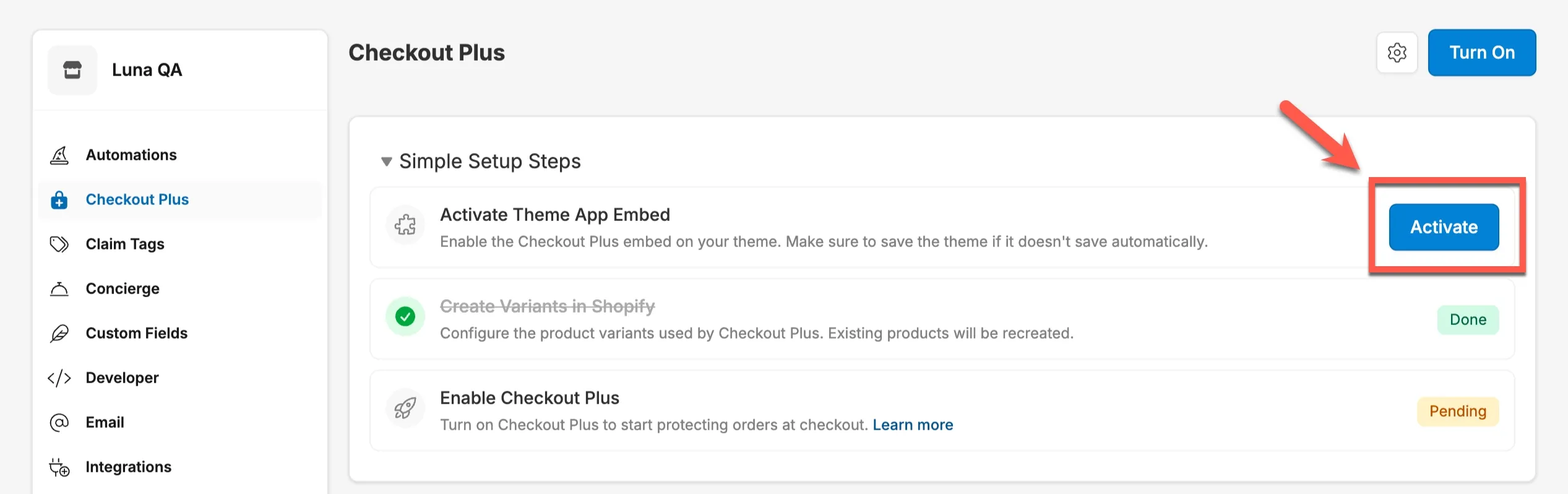Click the settings gear icon
Image resolution: width=1568 pixels, height=494 pixels.
pyautogui.click(x=1397, y=53)
